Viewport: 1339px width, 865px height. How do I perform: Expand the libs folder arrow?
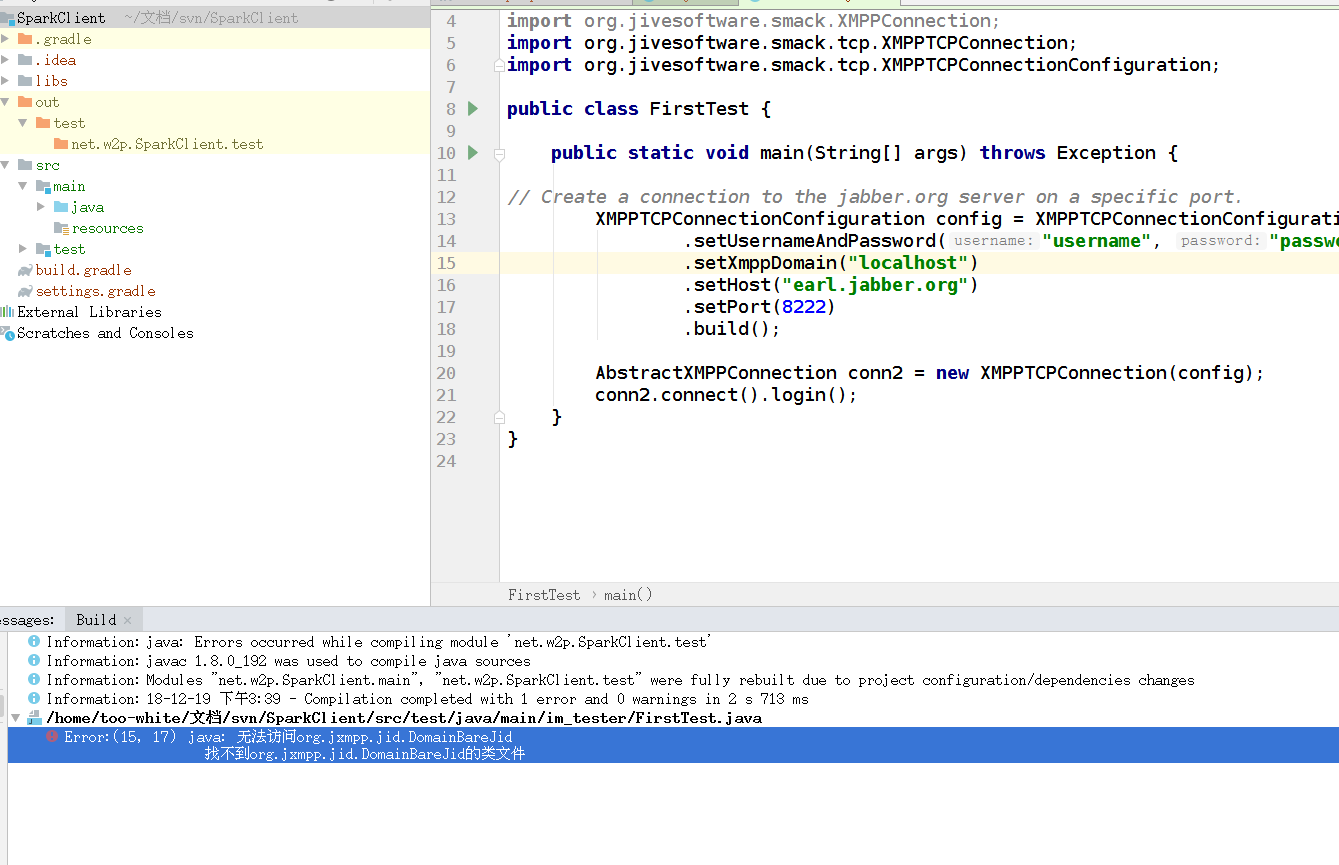[x=6, y=81]
